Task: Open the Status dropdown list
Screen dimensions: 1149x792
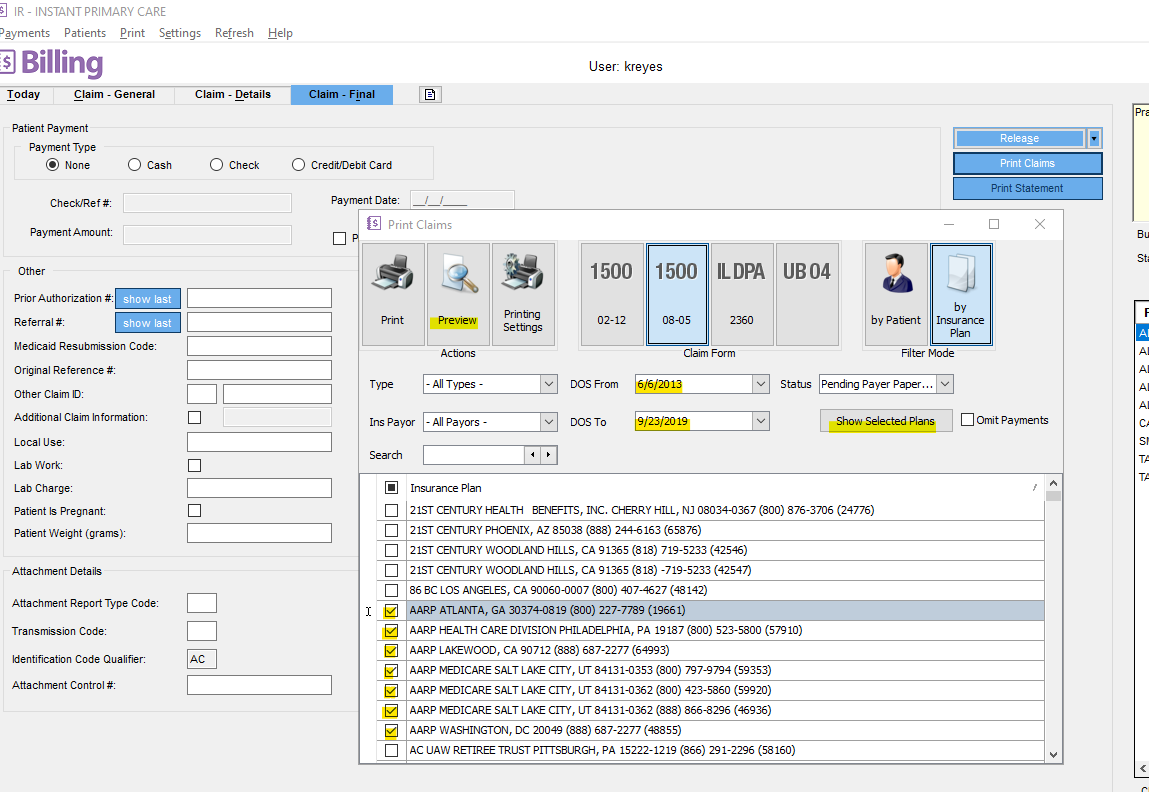Action: point(945,384)
